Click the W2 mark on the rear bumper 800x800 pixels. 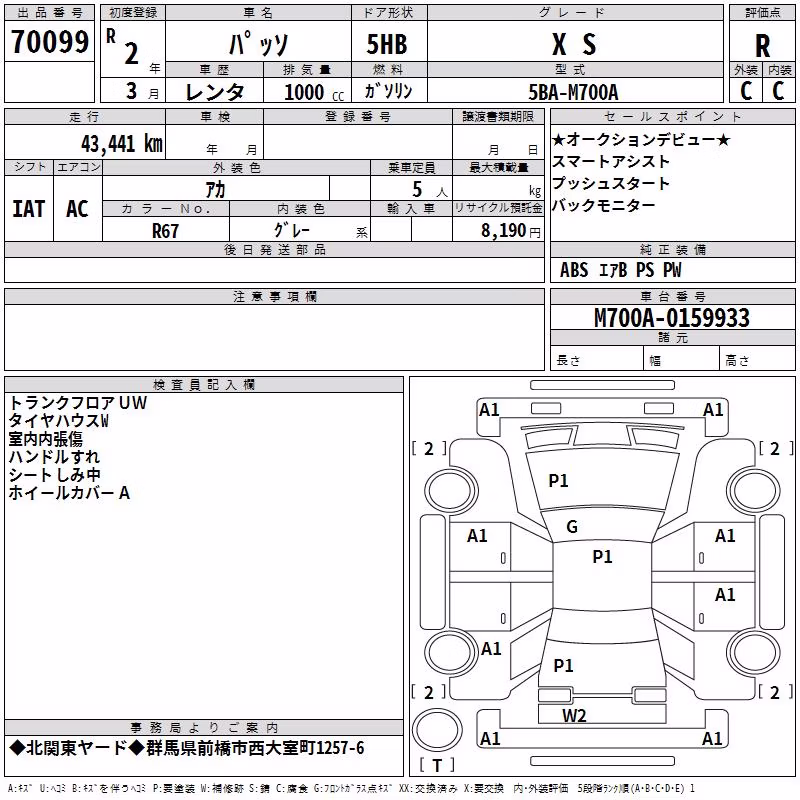click(x=574, y=716)
